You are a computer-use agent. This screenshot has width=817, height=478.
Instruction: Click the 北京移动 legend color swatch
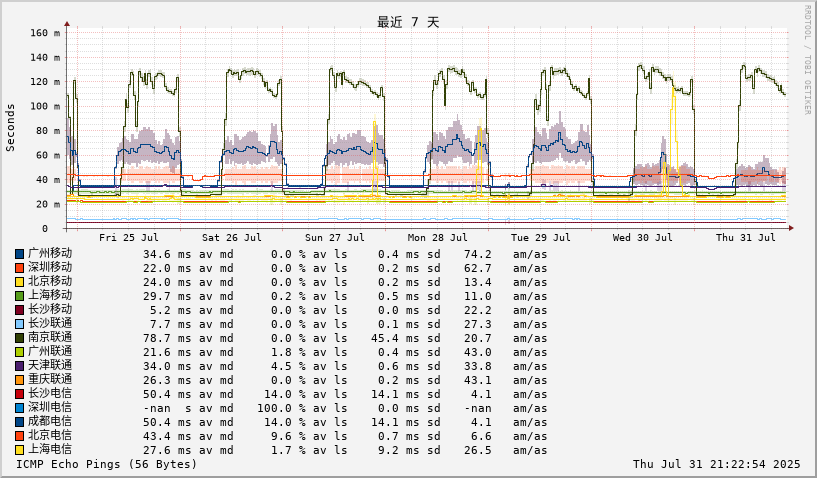pyautogui.click(x=19, y=283)
